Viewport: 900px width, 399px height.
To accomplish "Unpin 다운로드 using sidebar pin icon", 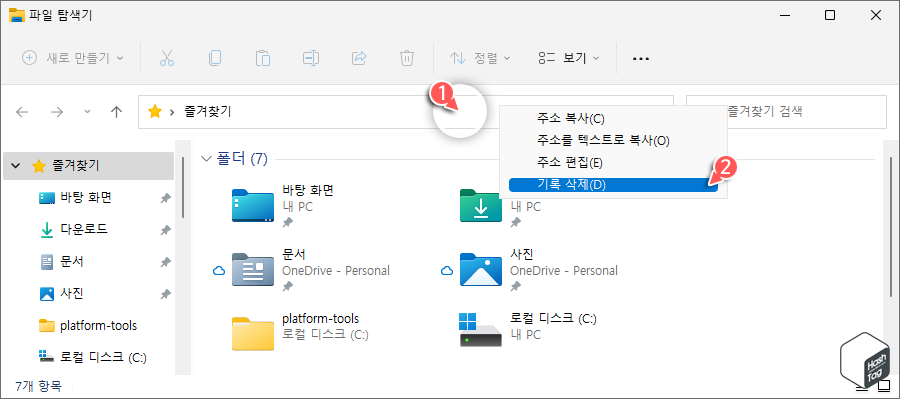I will tap(165, 230).
